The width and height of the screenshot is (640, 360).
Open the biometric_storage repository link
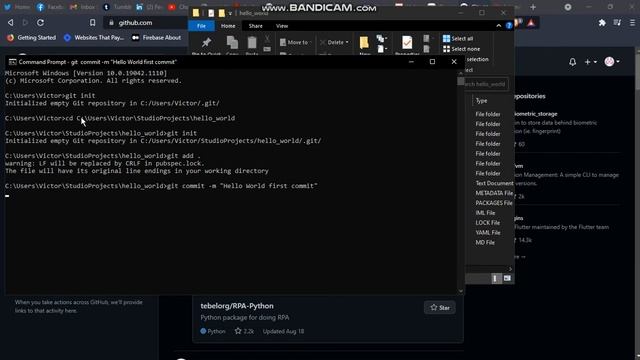click(536, 114)
